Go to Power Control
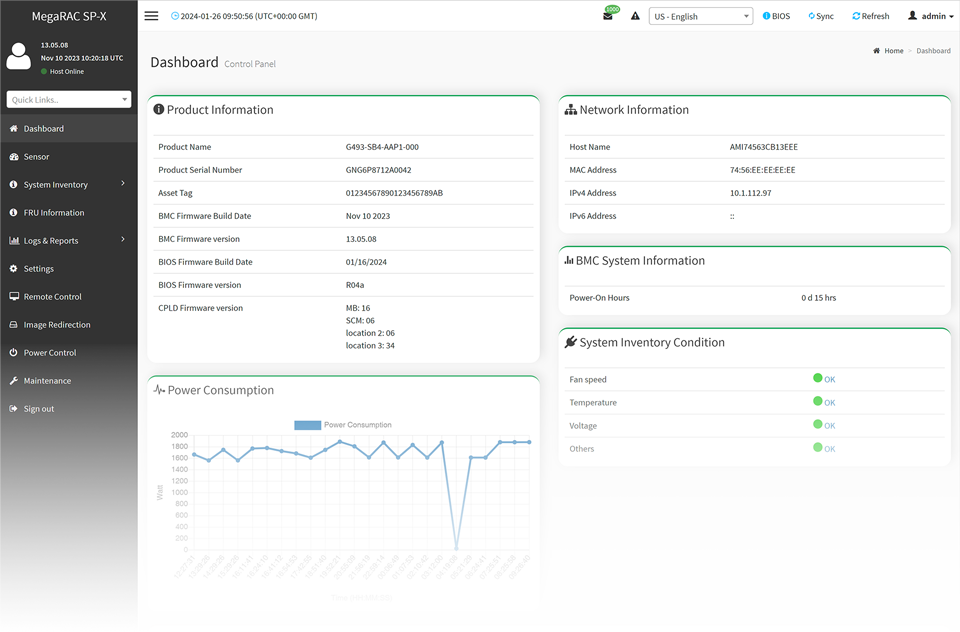 49,353
